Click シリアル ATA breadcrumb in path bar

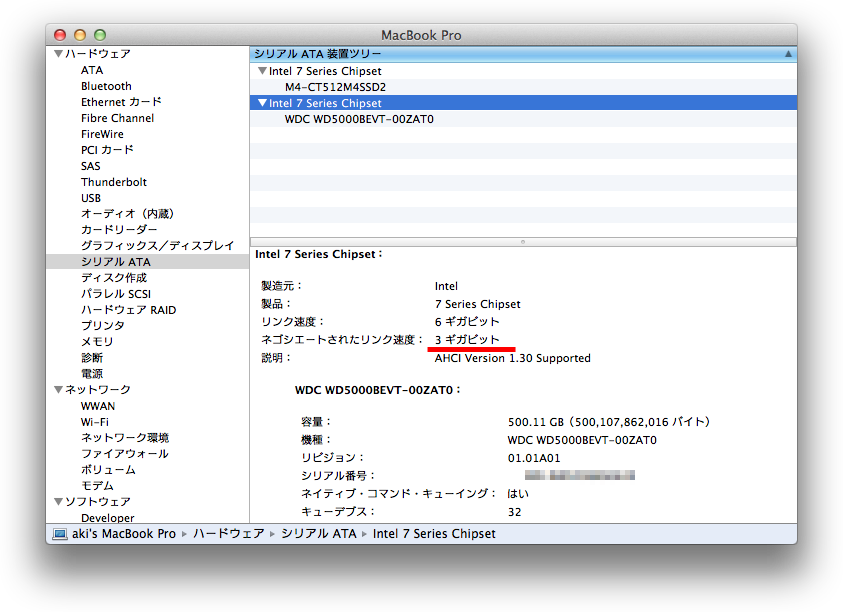319,533
